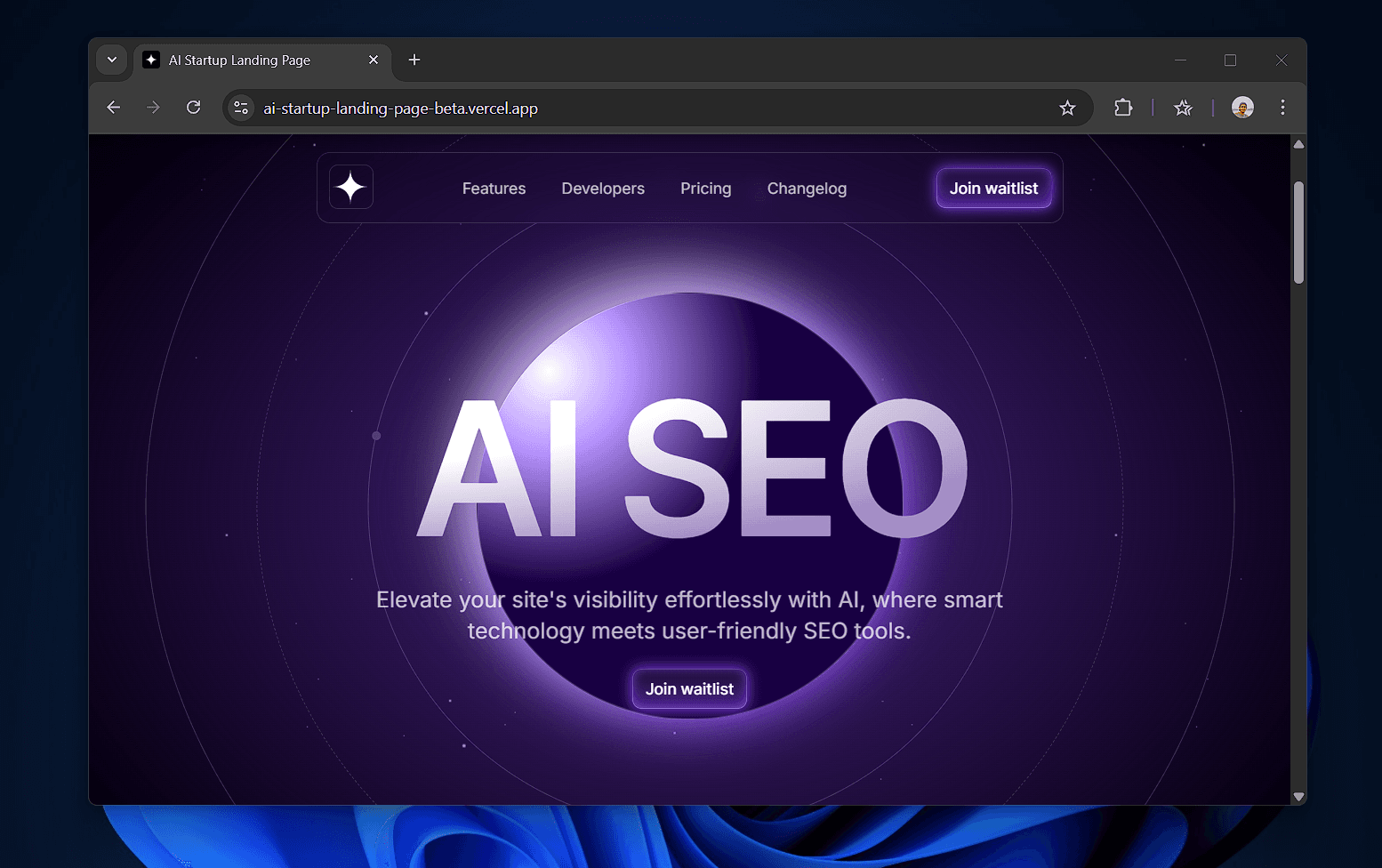
Task: Click the scroll down arrow on scrollbar
Action: [x=1298, y=797]
